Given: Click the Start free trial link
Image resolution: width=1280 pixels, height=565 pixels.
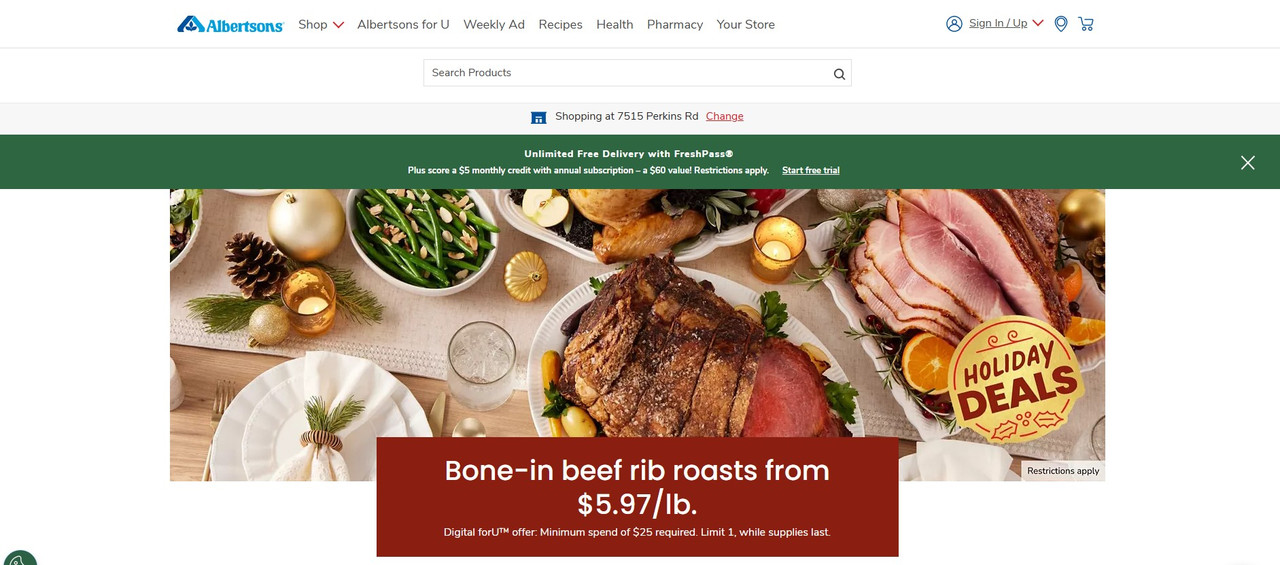Looking at the screenshot, I should [811, 170].
